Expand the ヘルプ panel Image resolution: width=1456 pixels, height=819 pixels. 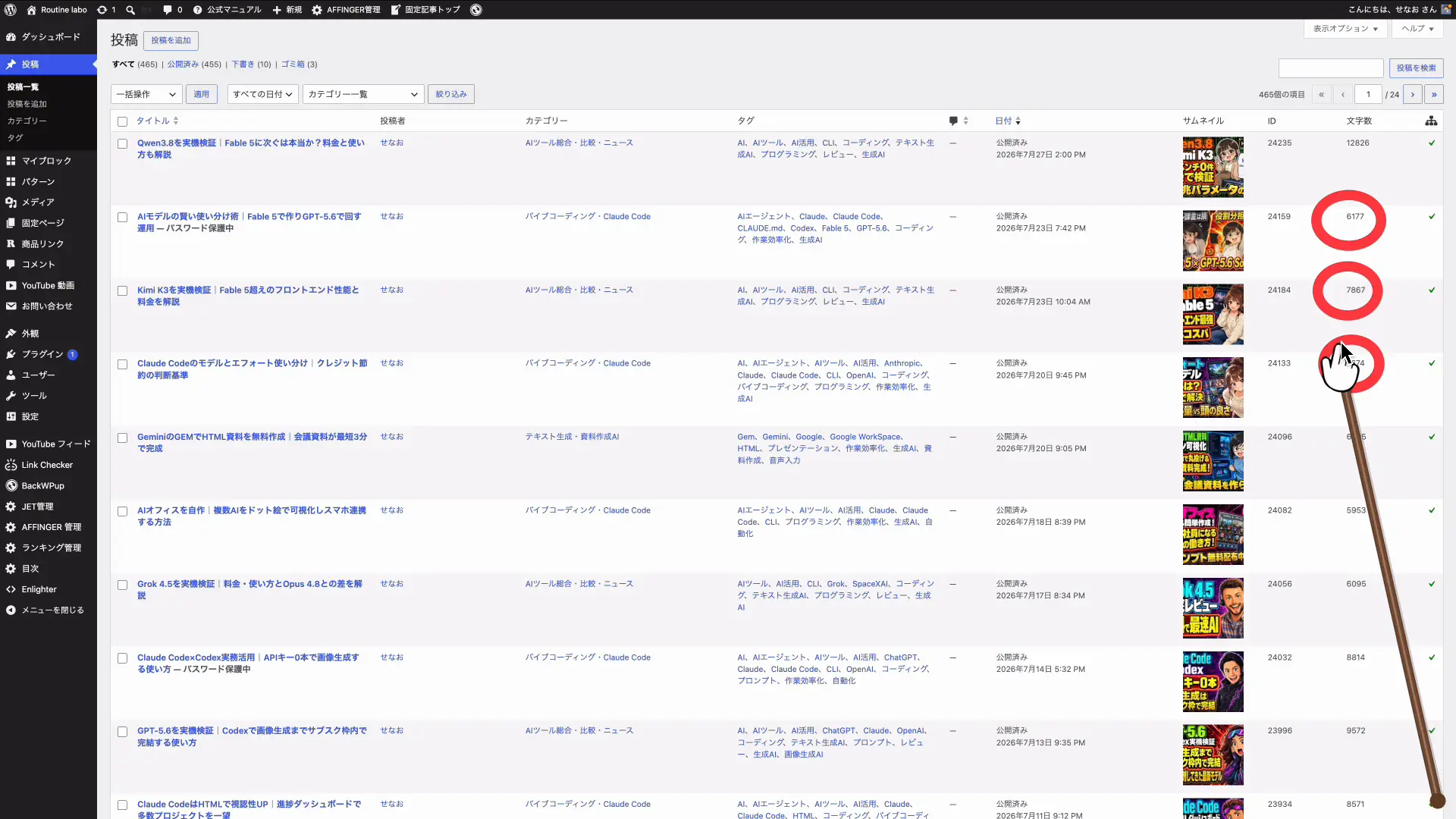pyautogui.click(x=1417, y=29)
